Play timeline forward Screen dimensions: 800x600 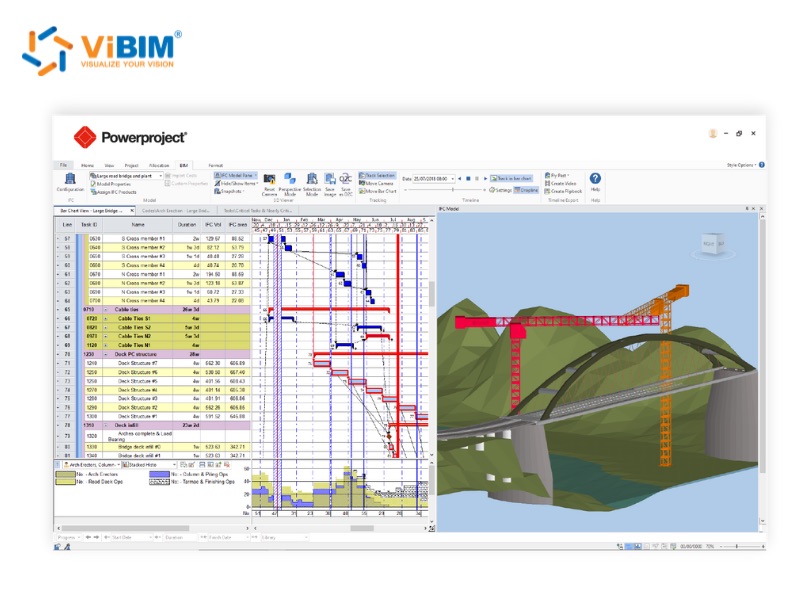pyautogui.click(x=485, y=179)
